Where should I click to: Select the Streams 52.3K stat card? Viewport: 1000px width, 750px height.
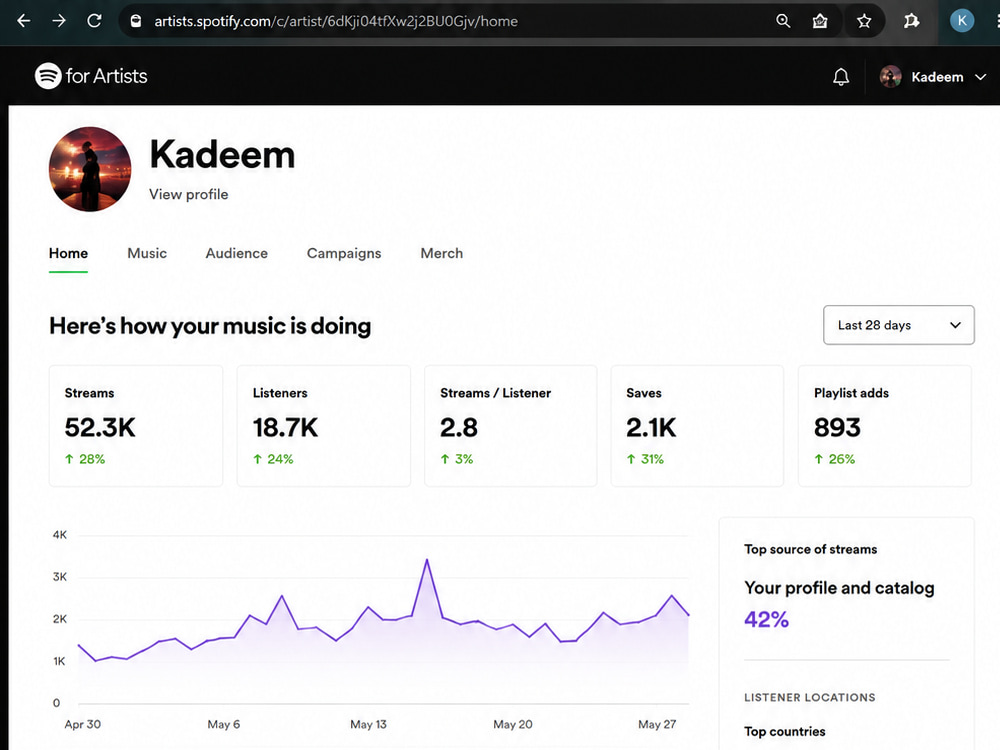pyautogui.click(x=136, y=425)
